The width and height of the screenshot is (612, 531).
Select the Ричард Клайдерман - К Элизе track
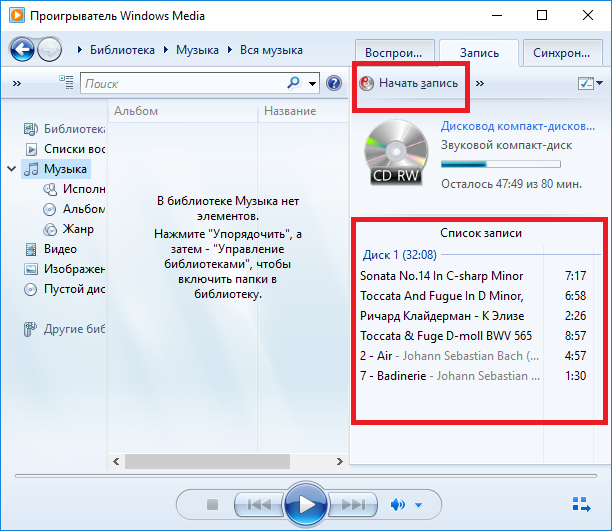click(x=473, y=315)
